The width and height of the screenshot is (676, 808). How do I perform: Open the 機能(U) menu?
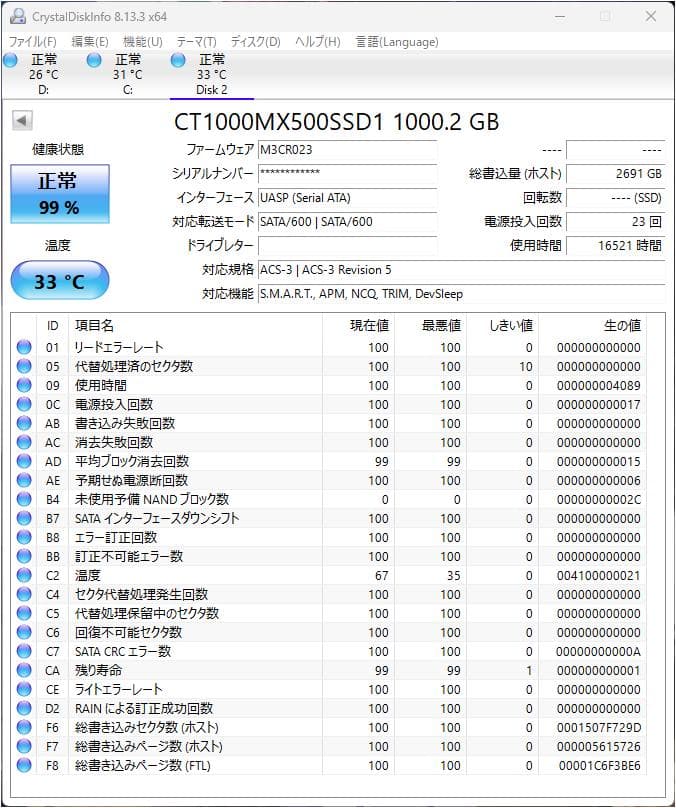click(x=143, y=42)
